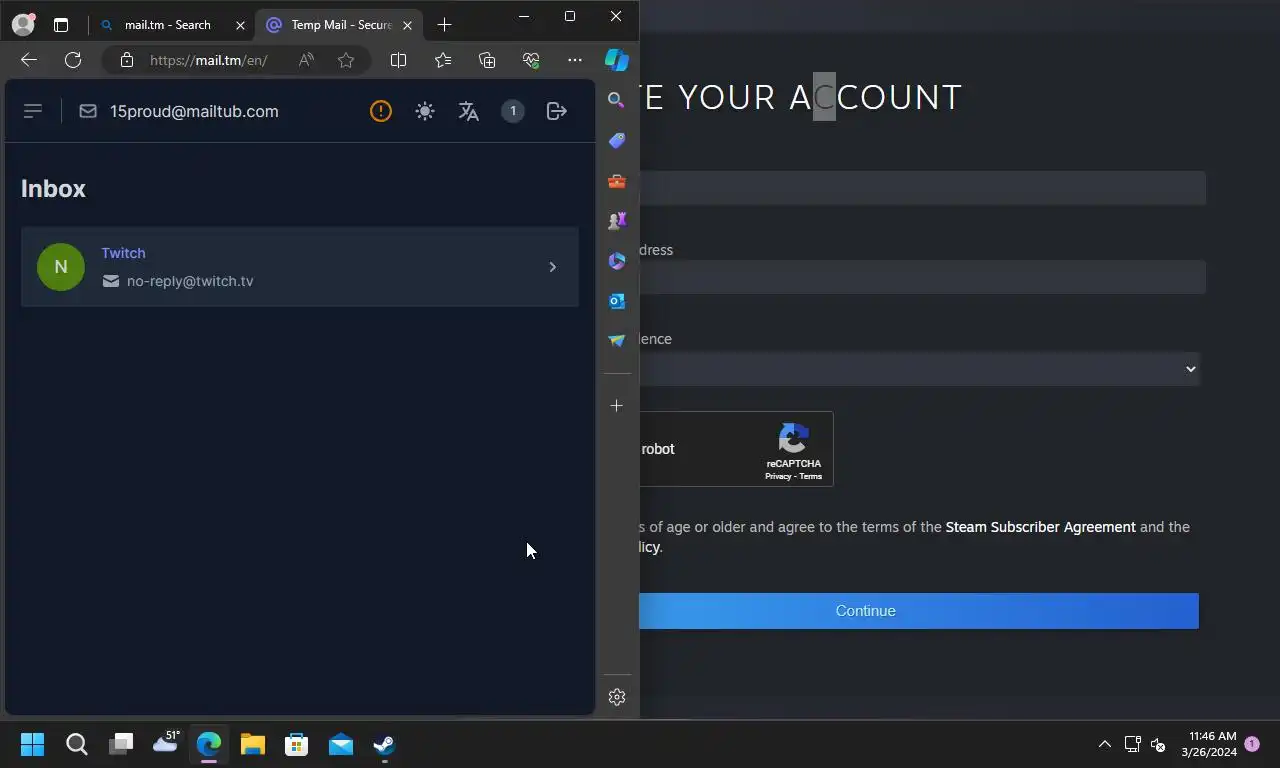The image size is (1280, 768).
Task: Click the no-reply@twitch.tv sender address
Action: (x=190, y=281)
